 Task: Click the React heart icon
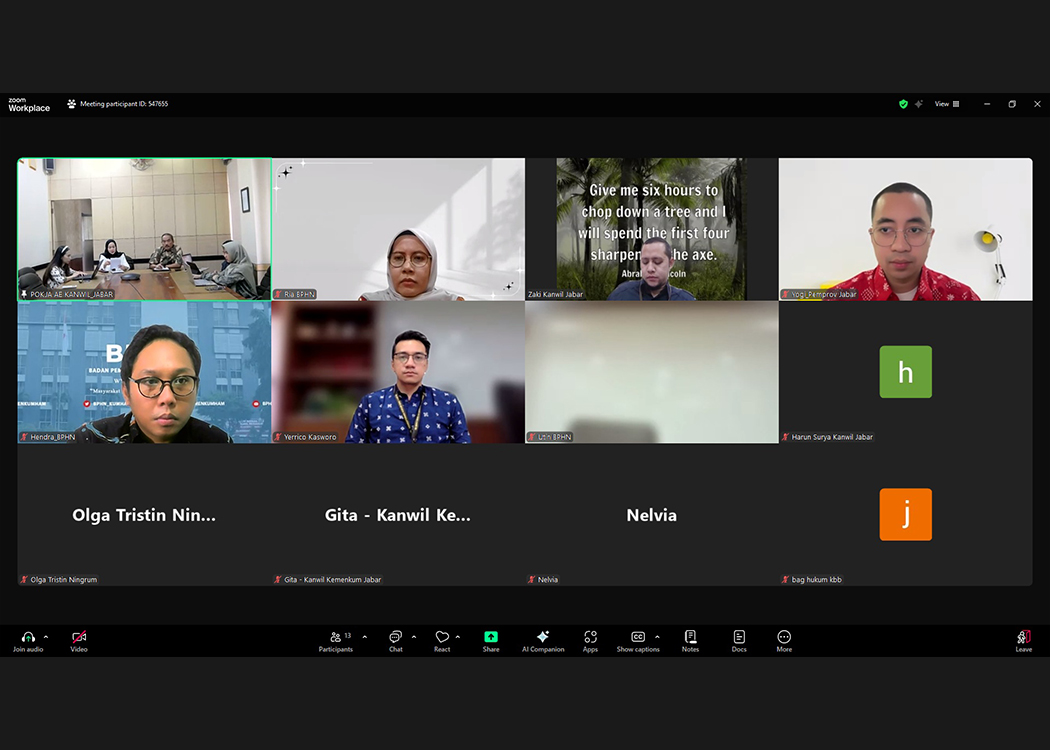coord(442,638)
